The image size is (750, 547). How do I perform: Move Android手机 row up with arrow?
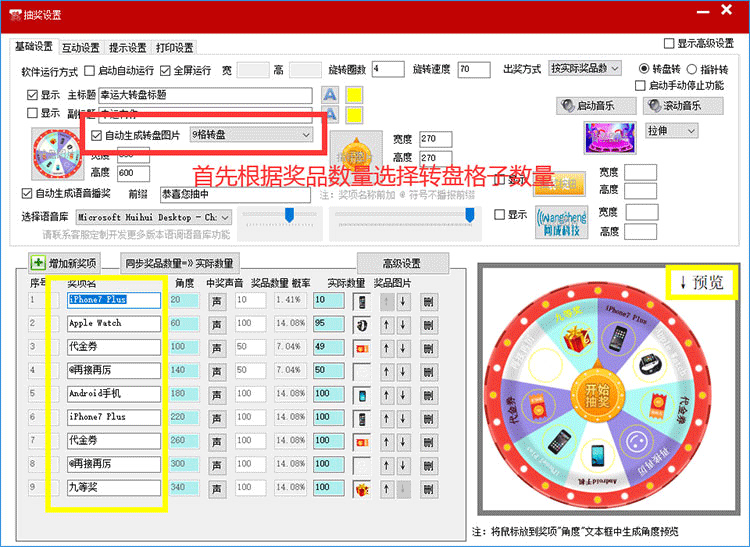[x=386, y=395]
